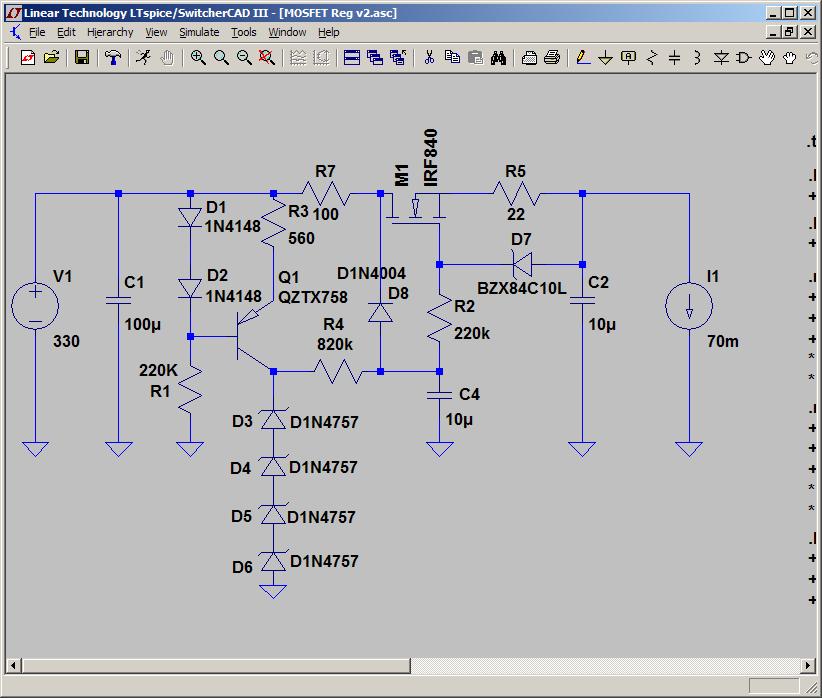Click the 70m value of I1
Image resolution: width=822 pixels, height=698 pixels.
(x=723, y=341)
